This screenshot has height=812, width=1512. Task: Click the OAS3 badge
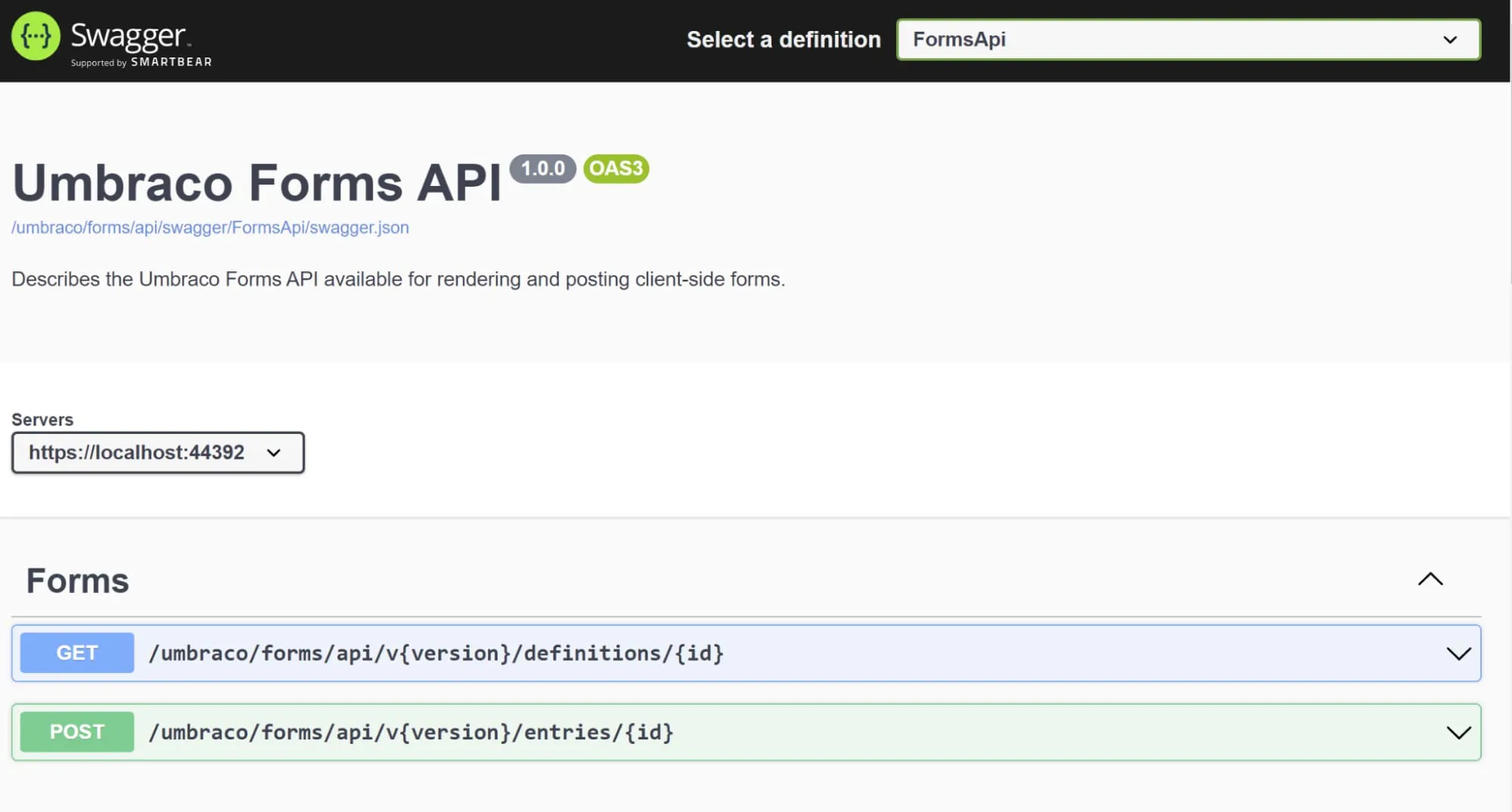click(x=615, y=169)
